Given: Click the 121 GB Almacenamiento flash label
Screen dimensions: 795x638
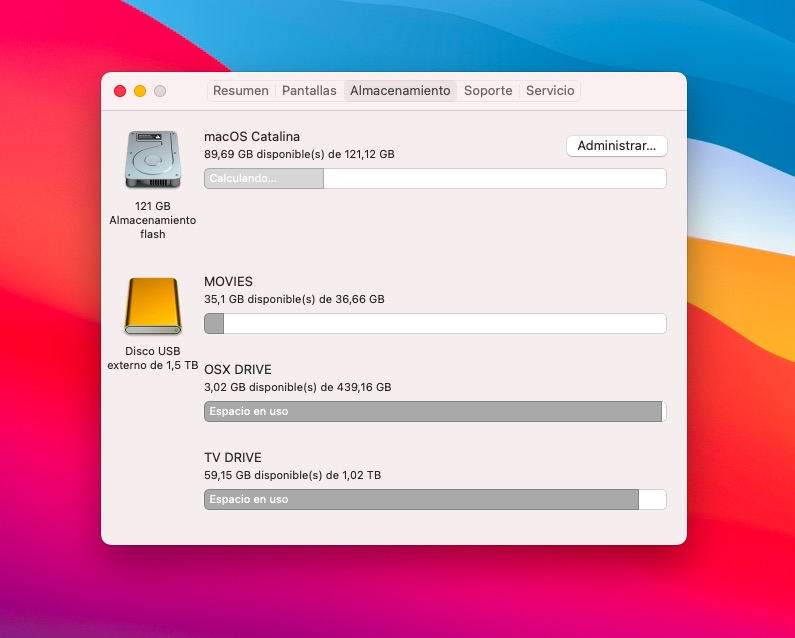Looking at the screenshot, I should point(152,220).
